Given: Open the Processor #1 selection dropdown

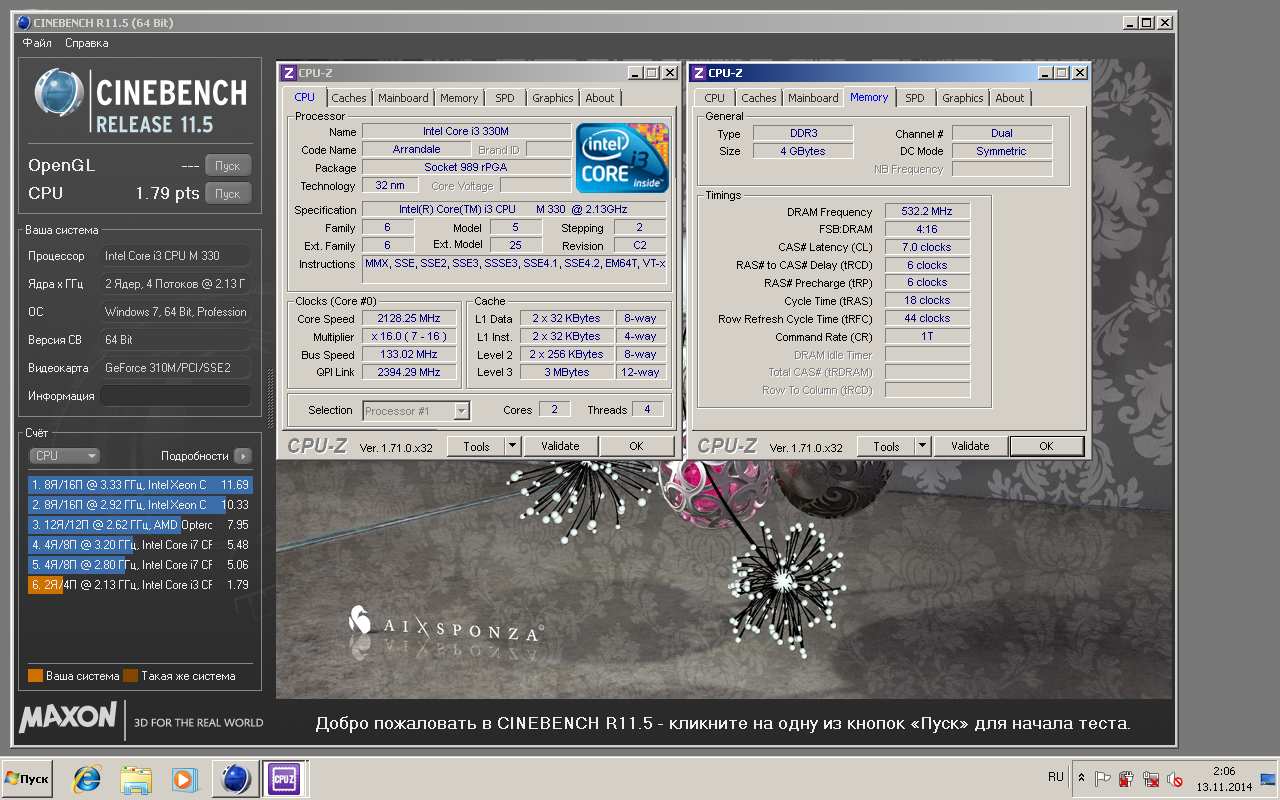Looking at the screenshot, I should coord(416,410).
